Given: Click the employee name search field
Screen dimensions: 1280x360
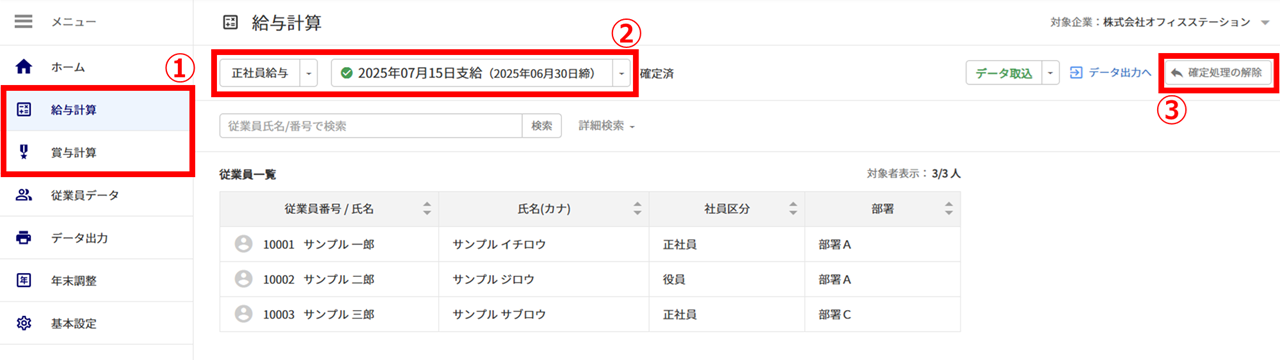Looking at the screenshot, I should [x=371, y=126].
